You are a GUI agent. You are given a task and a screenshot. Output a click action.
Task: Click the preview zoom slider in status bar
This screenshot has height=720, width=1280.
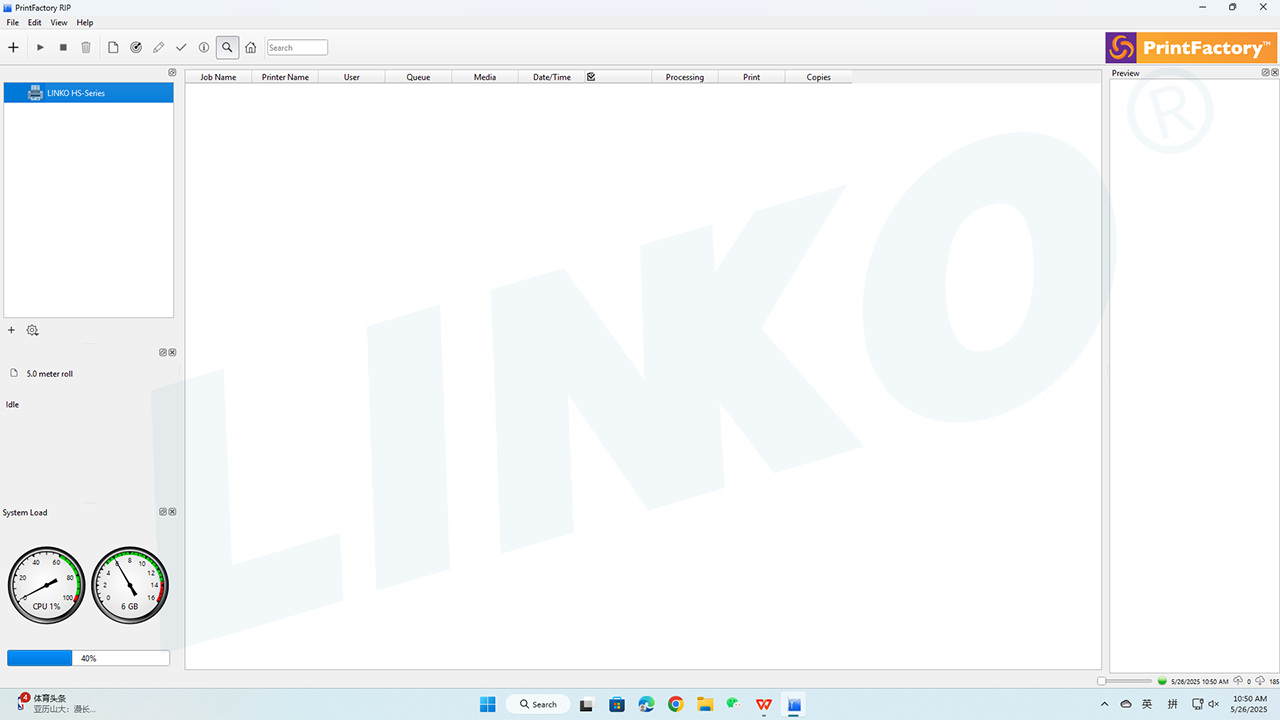tap(1124, 681)
